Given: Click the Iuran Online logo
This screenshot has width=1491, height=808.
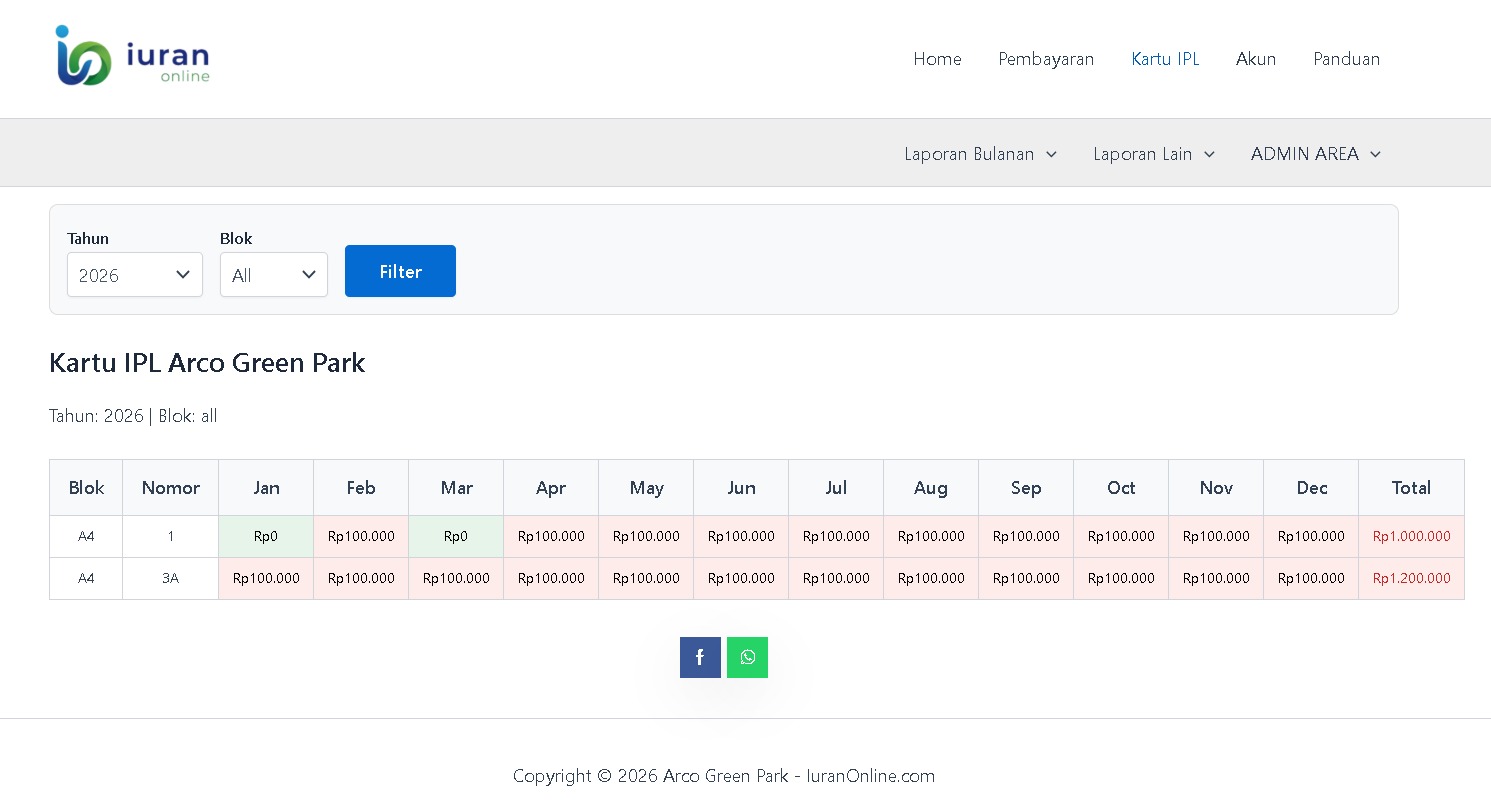Looking at the screenshot, I should [x=133, y=58].
